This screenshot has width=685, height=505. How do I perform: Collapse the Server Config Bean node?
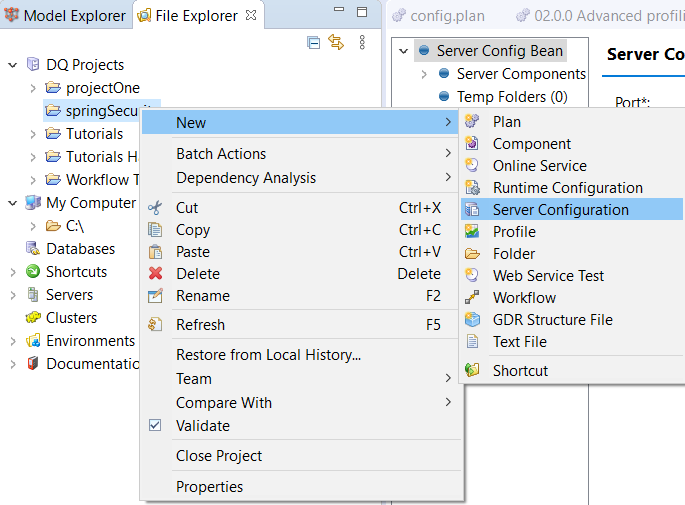(x=403, y=51)
